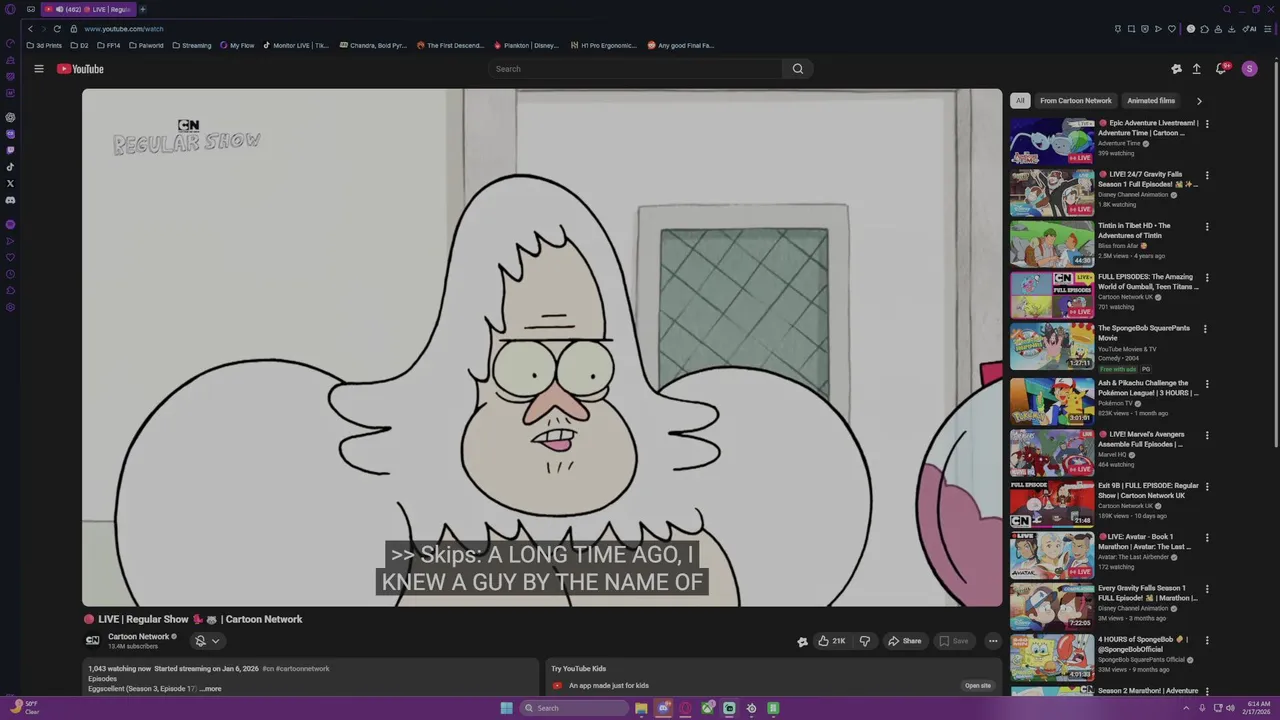Open My Flow bookmark
This screenshot has height=720, width=1280.
(237, 45)
